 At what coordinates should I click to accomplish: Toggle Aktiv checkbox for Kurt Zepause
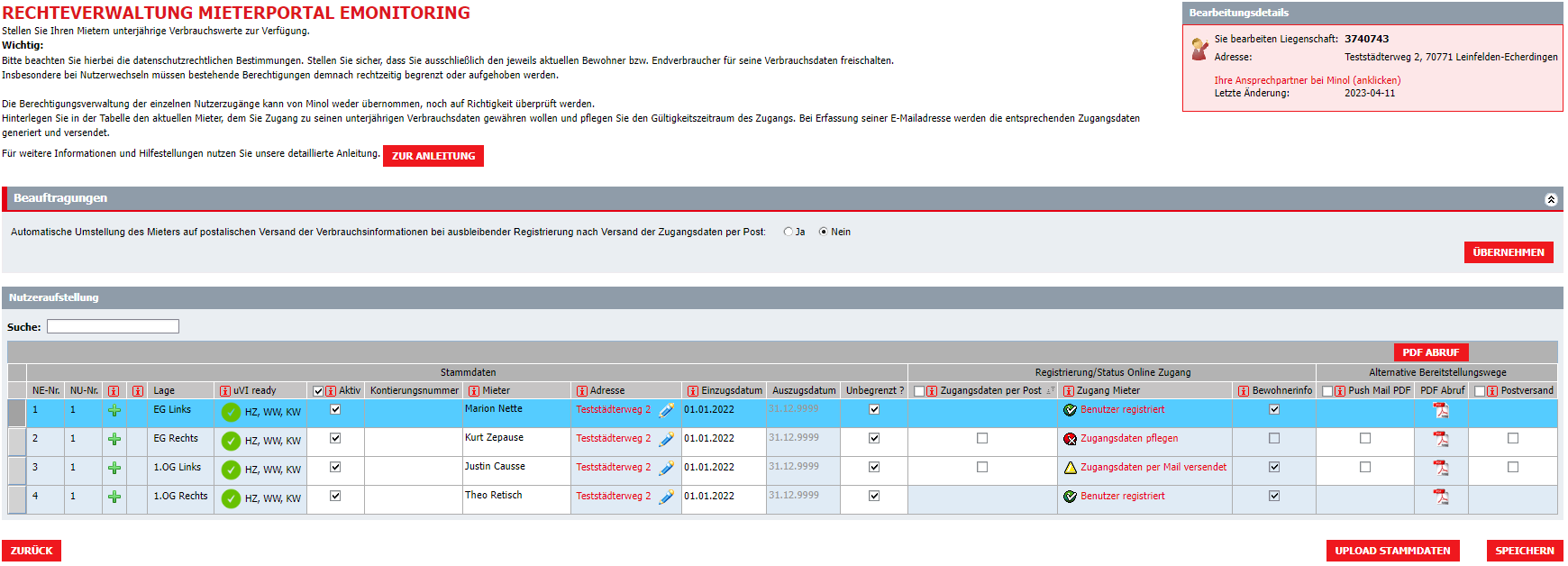(335, 438)
